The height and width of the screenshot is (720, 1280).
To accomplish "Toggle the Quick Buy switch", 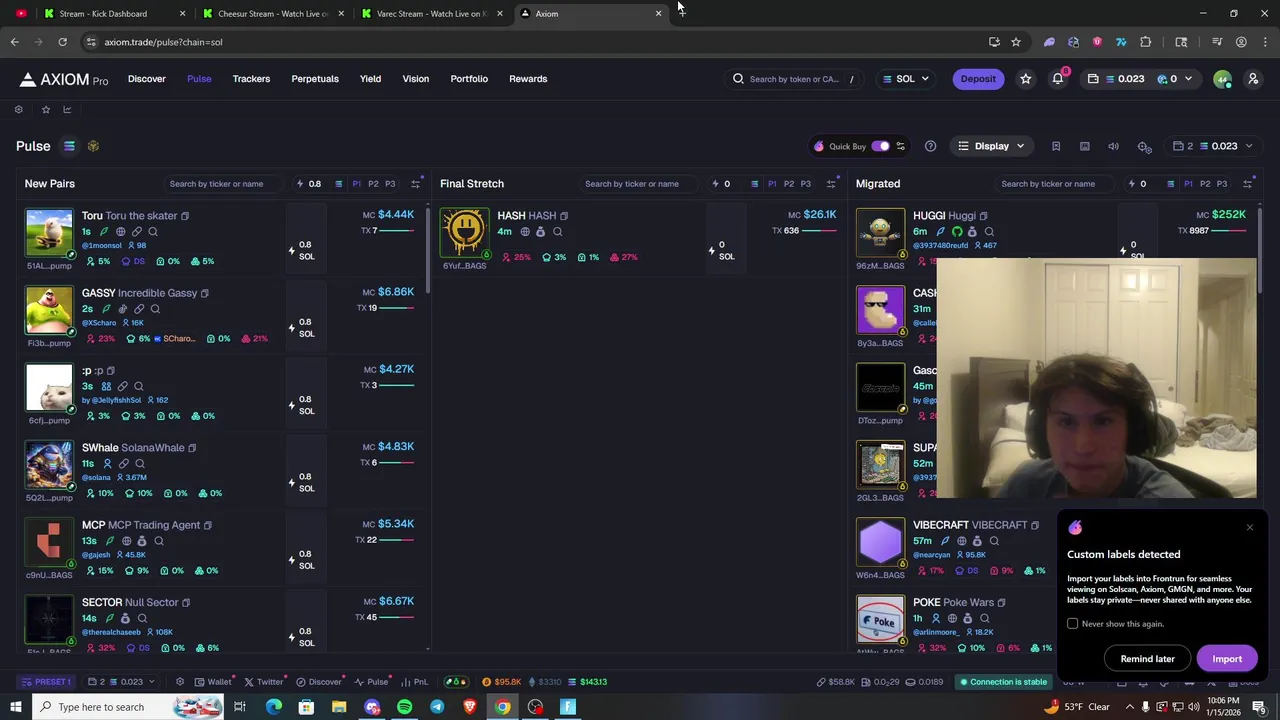I will tap(880, 147).
